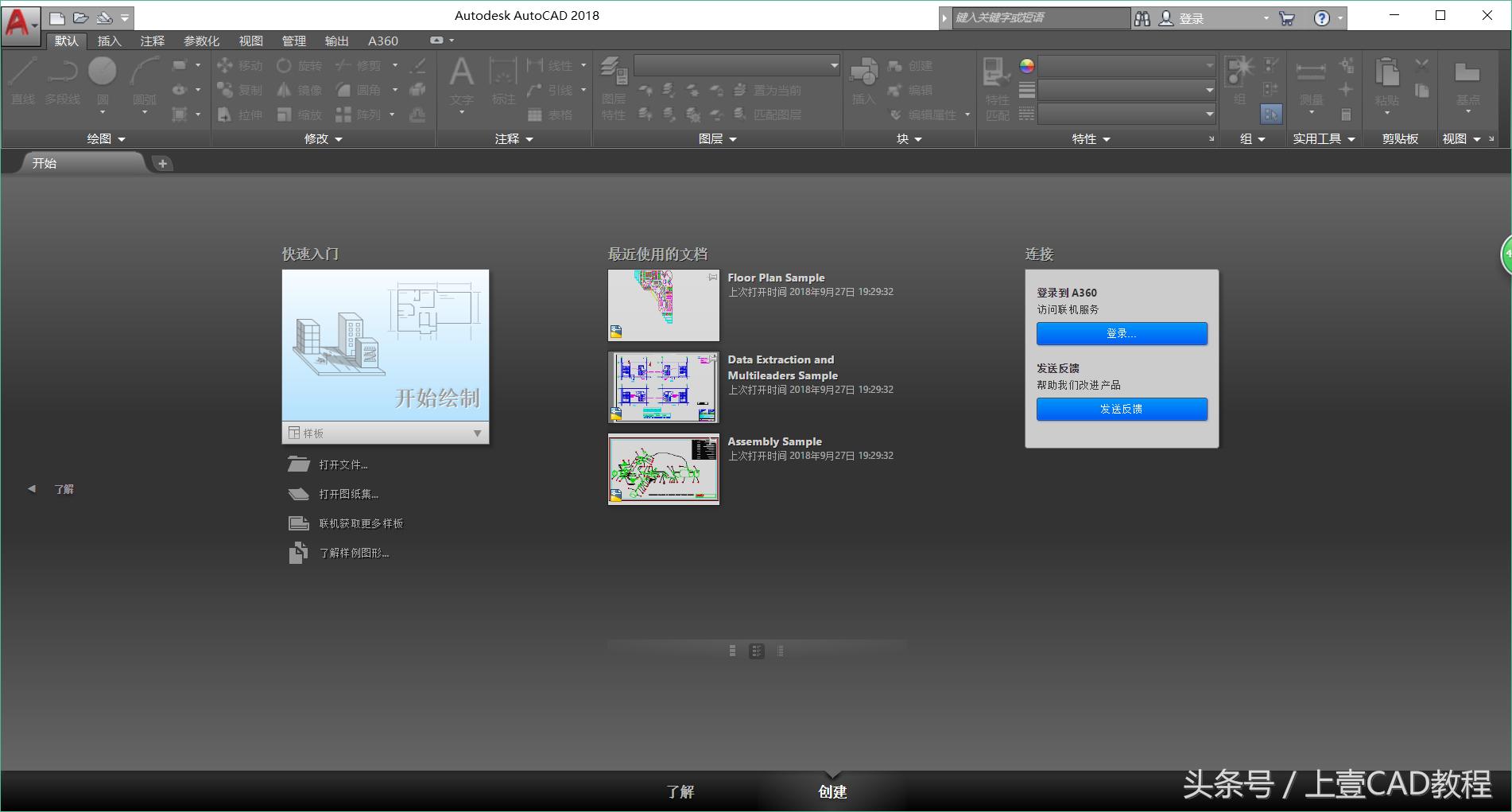The image size is (1512, 812).
Task: Open the Floor Plan Sample thumbnail
Action: coord(663,305)
